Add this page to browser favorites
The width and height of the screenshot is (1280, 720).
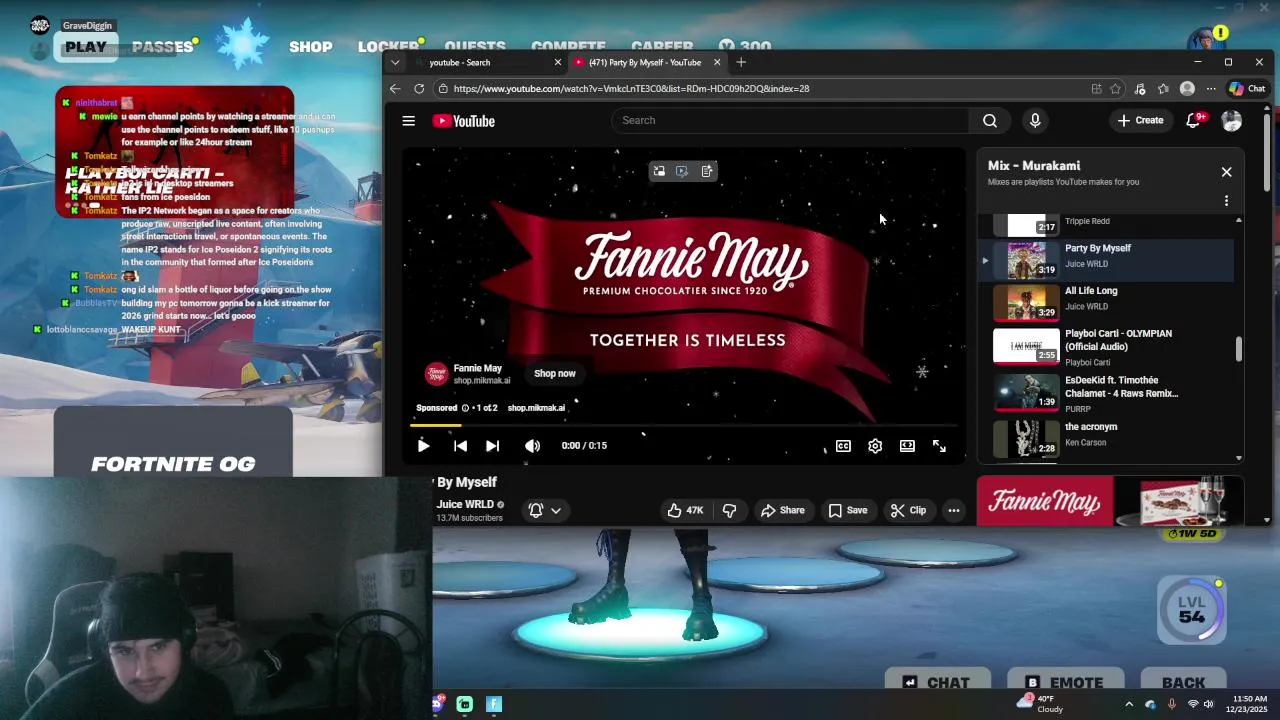(x=1115, y=88)
